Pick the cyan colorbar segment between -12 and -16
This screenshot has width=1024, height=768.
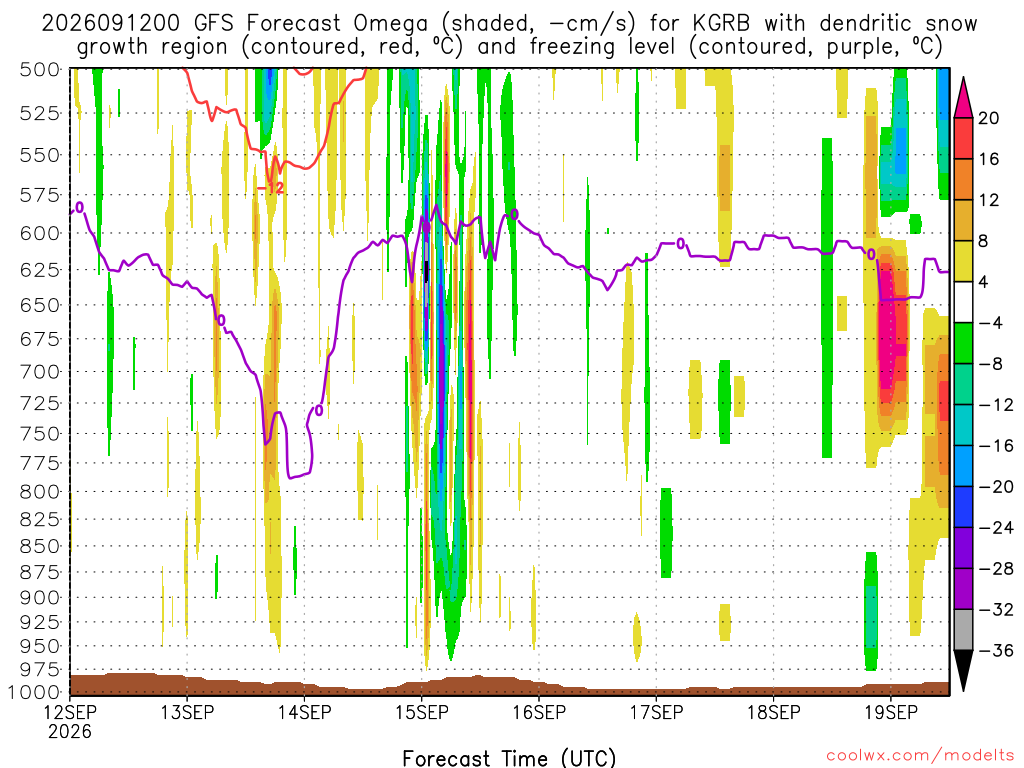(963, 426)
